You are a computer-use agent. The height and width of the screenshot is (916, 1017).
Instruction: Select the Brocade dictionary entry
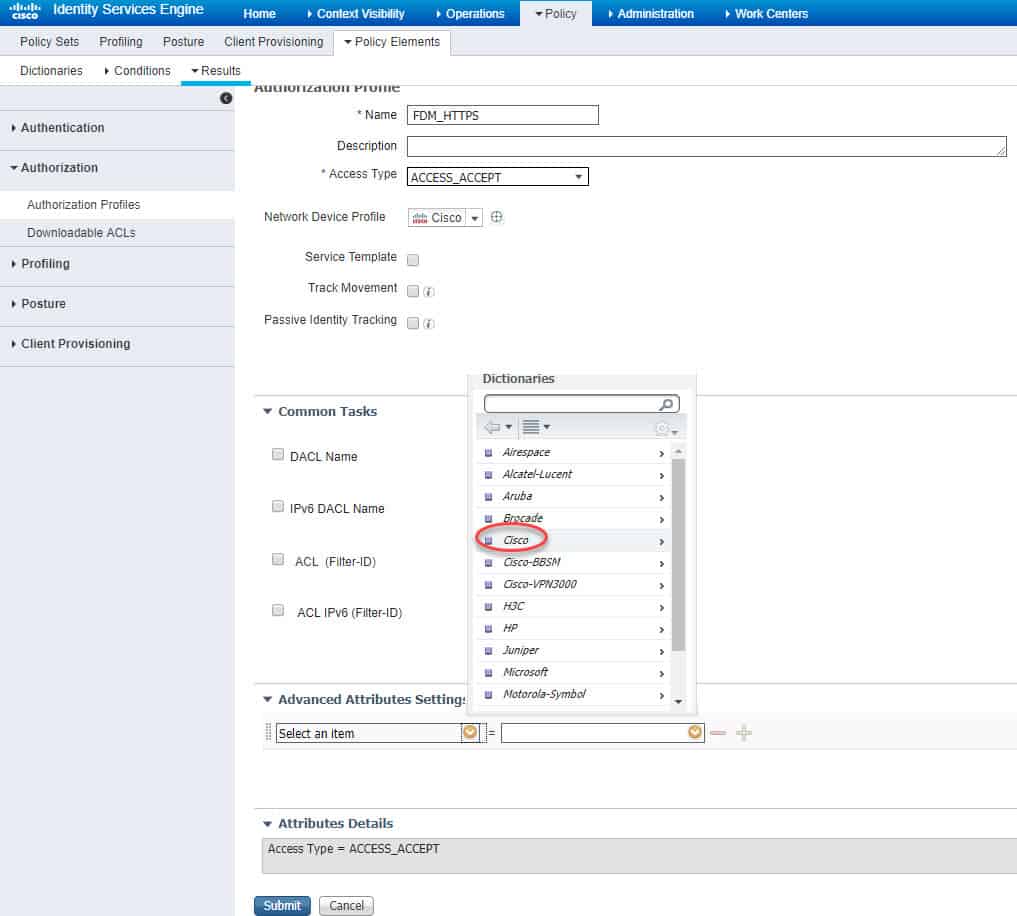(573, 518)
